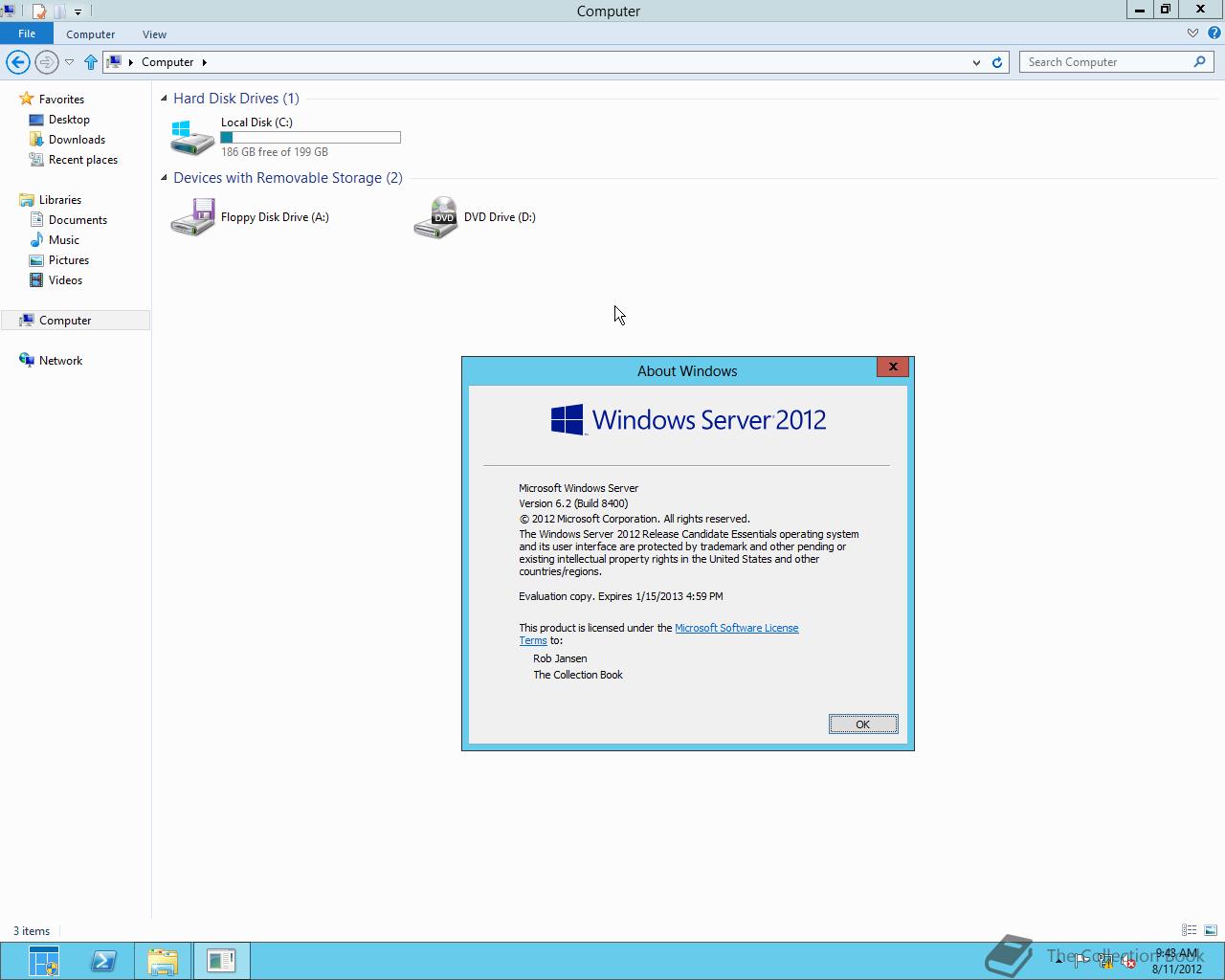Select the Floppy Disk Drive (A:) icon
Image resolution: width=1225 pixels, height=980 pixels.
click(192, 217)
